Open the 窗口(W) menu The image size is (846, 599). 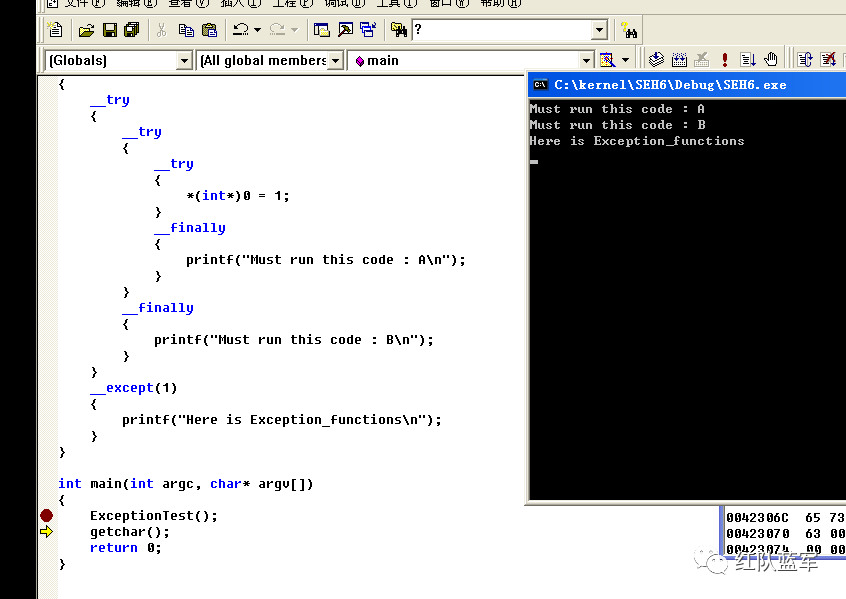pos(449,3)
